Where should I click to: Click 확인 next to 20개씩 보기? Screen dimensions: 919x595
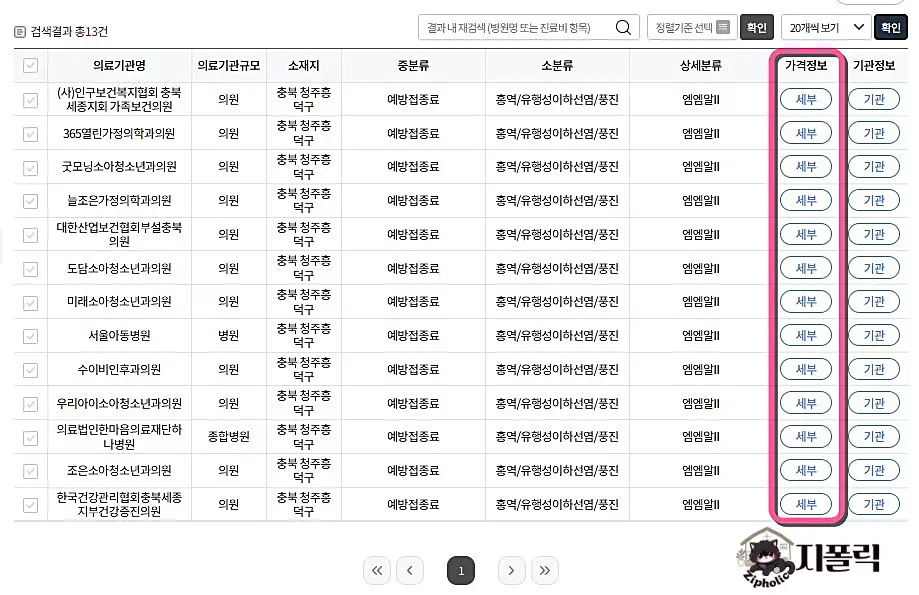(893, 27)
